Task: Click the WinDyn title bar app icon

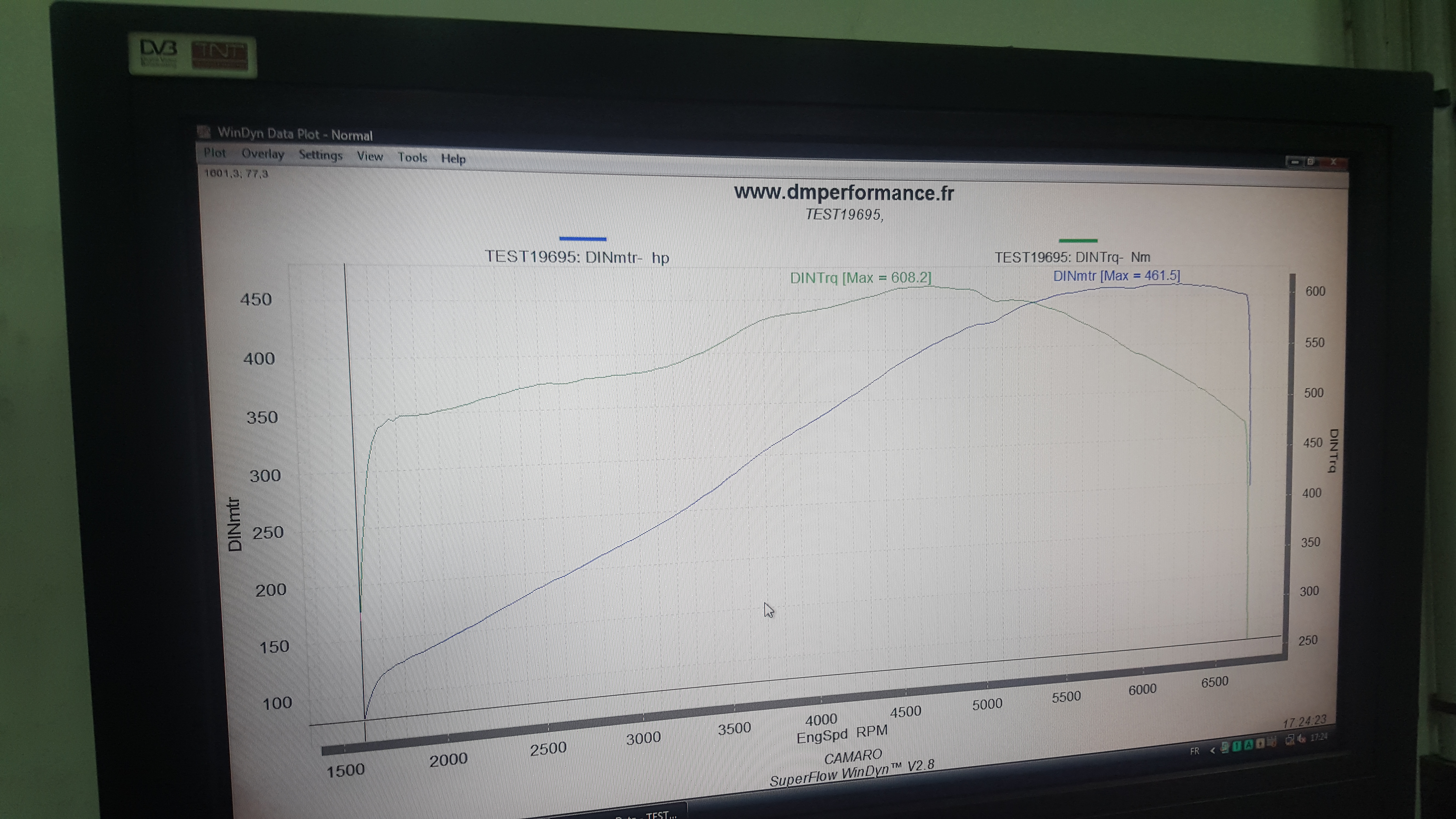Action: pyautogui.click(x=204, y=132)
